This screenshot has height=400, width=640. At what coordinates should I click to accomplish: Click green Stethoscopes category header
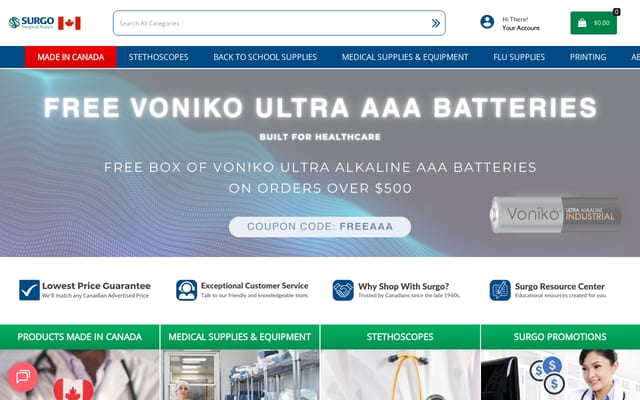pos(400,337)
